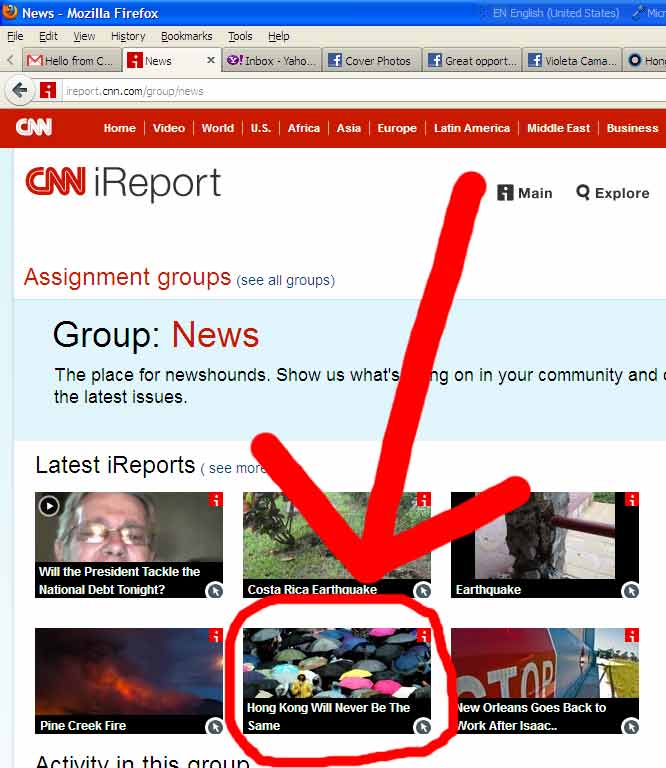Click red iReport badge on Pine Creek Fire
666x768 pixels.
(216, 635)
